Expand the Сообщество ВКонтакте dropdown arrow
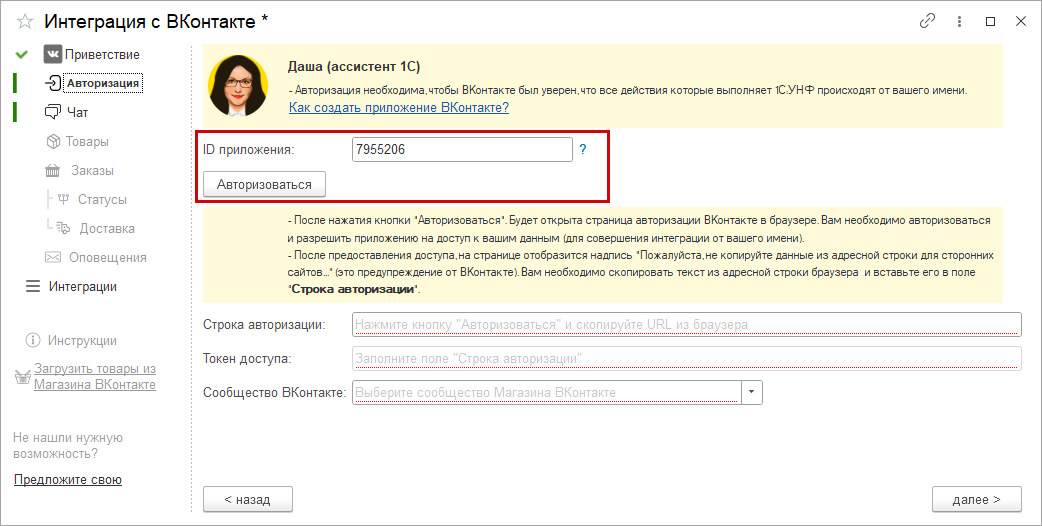The image size is (1042, 526). click(x=752, y=392)
